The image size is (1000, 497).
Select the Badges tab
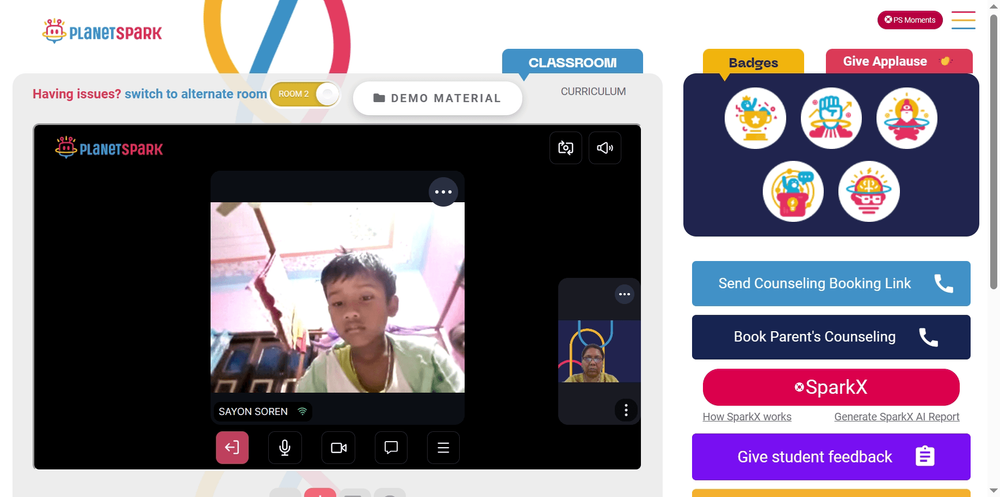753,63
